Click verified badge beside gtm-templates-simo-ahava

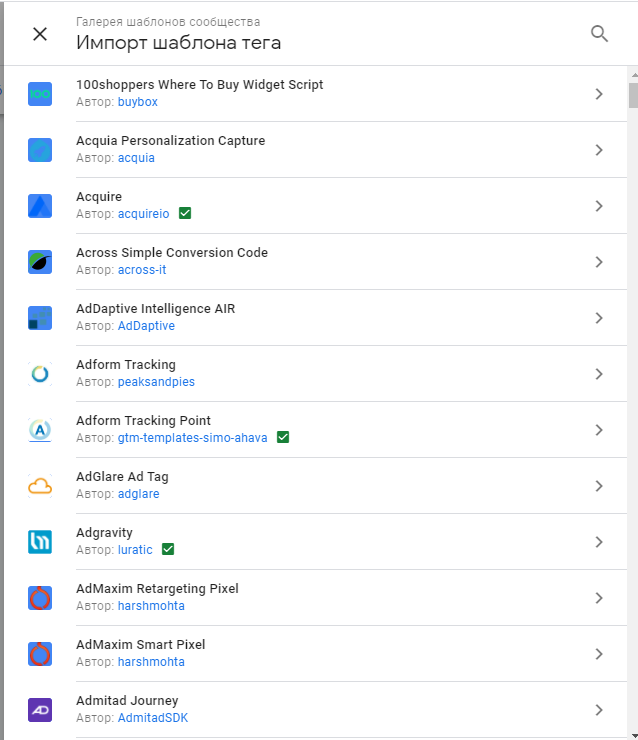tap(283, 438)
